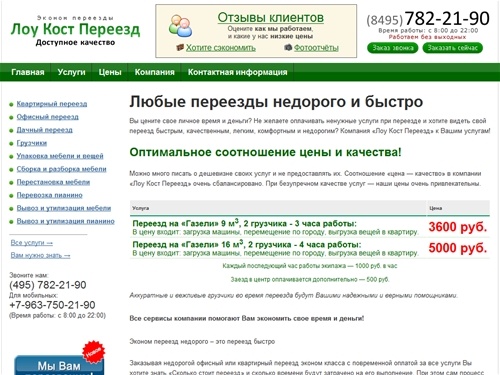Viewport: 500px width, 375px height.
Task: Click the Работаем без выходных text
Action: (427, 37)
